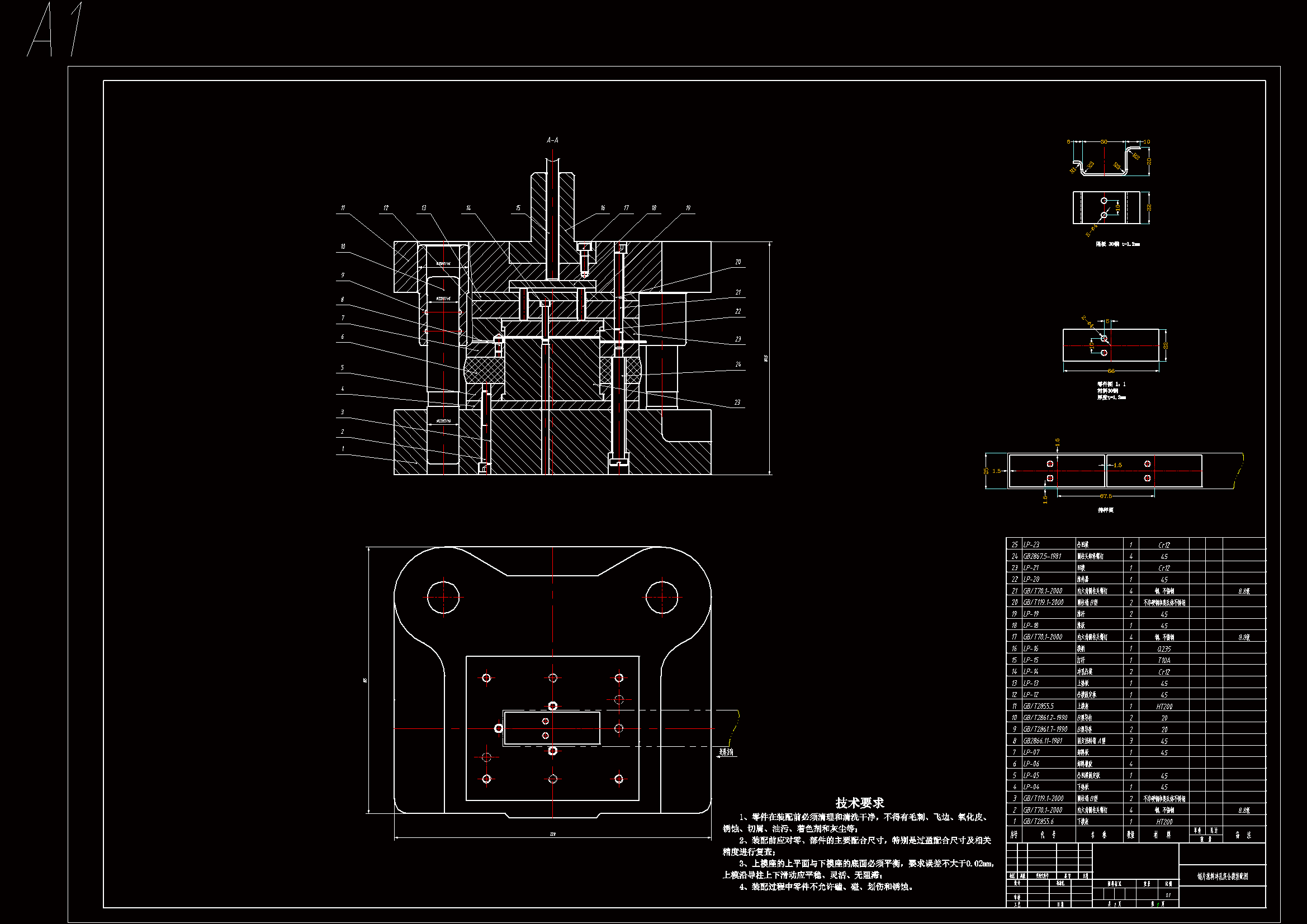The height and width of the screenshot is (924, 1307).
Task: Select the T10A material cell
Action: 1164,660
